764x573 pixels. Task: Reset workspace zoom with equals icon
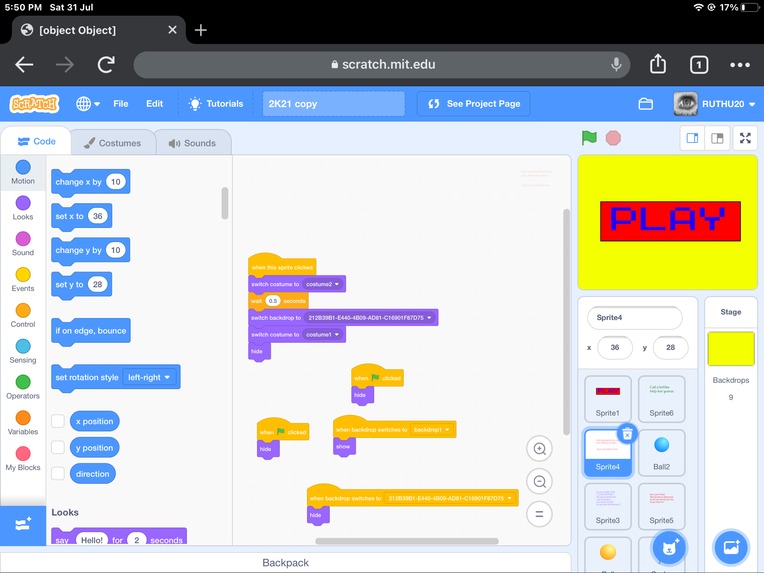[x=539, y=514]
